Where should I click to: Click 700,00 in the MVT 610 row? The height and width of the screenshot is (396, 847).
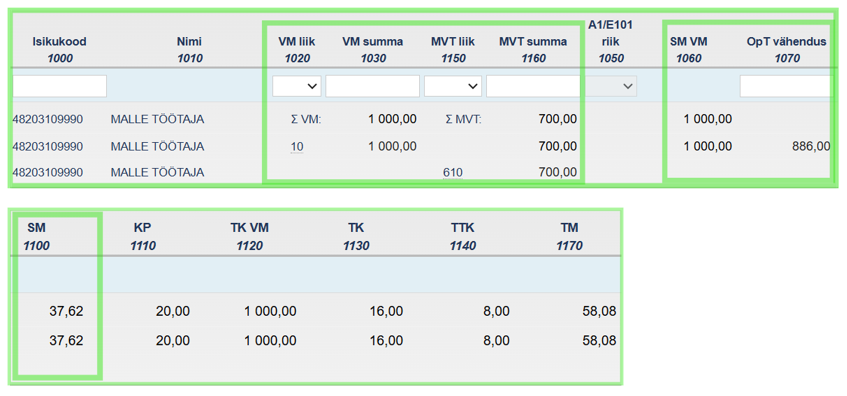[557, 173]
